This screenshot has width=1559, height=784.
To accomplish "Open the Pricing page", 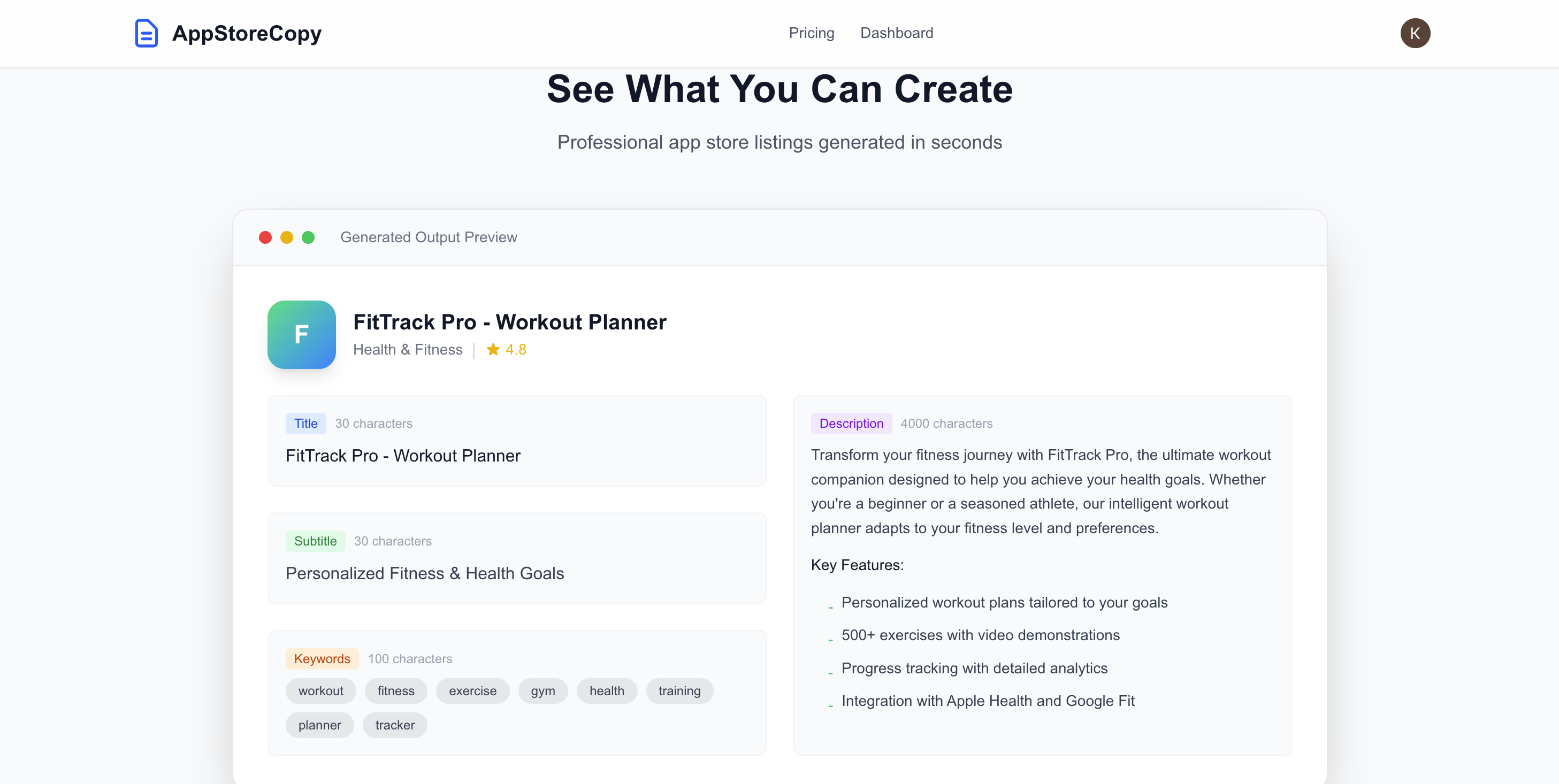I will tap(811, 33).
